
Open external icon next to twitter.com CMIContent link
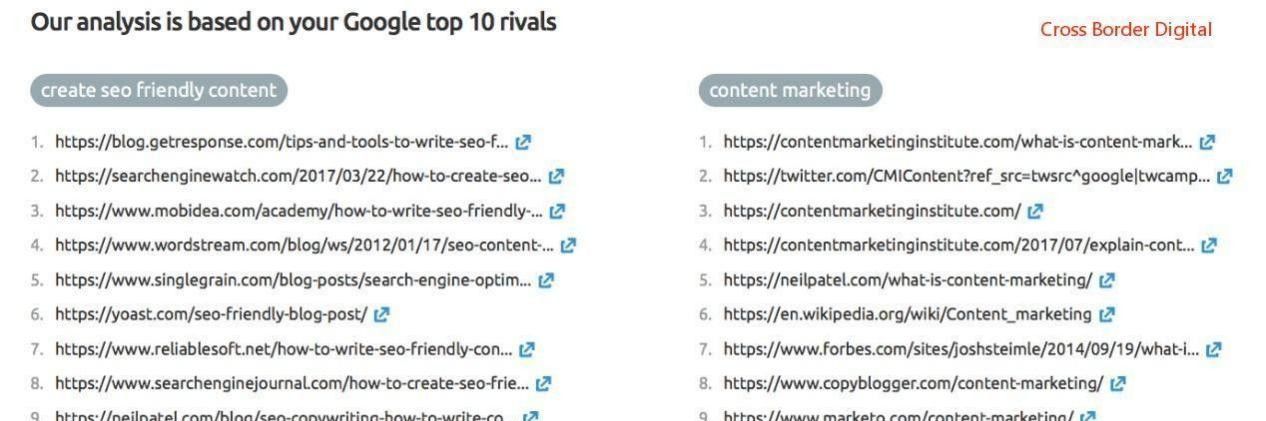(1224, 177)
